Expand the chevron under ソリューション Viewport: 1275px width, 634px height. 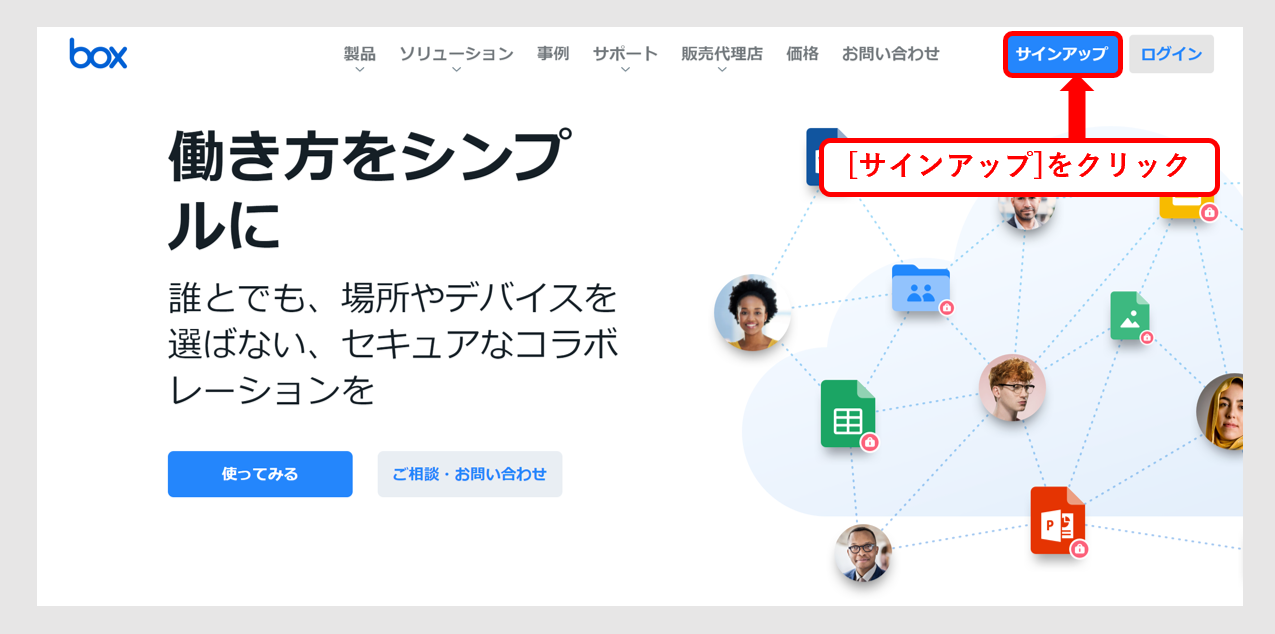click(x=456, y=70)
